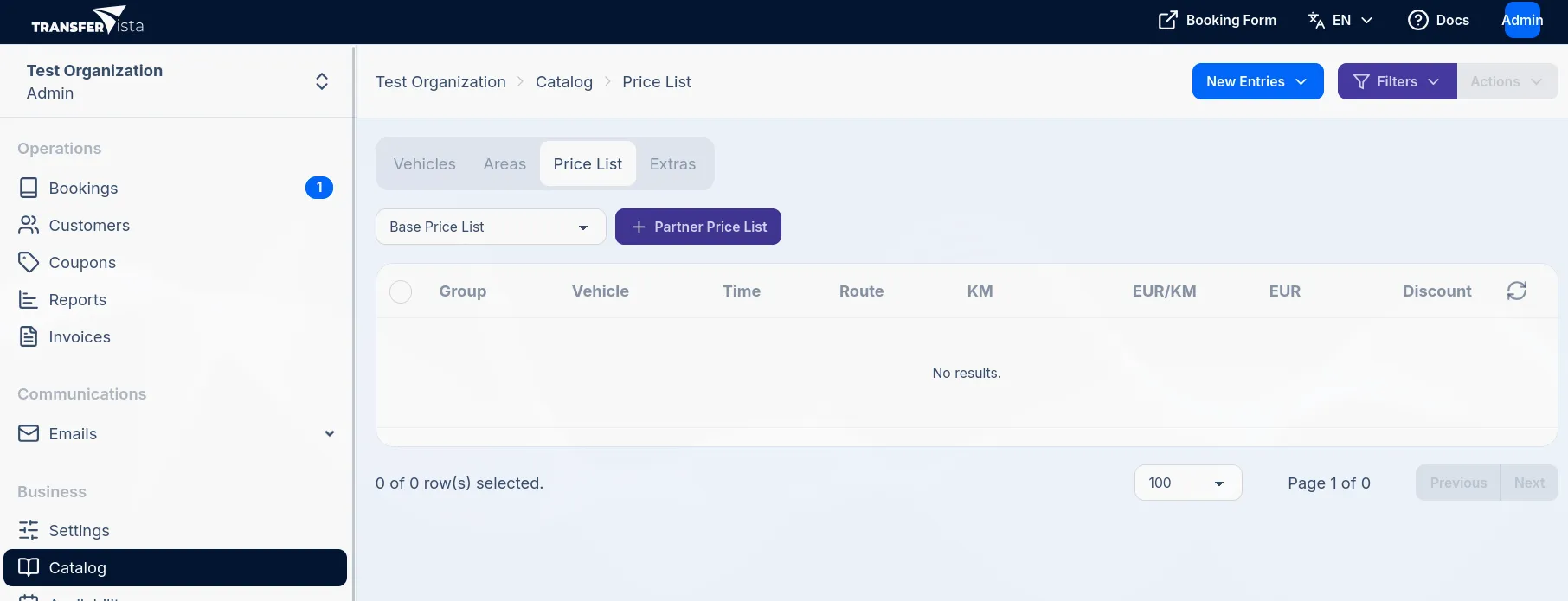This screenshot has width=1568, height=601.
Task: Open Reports in the sidebar
Action: [x=175, y=299]
